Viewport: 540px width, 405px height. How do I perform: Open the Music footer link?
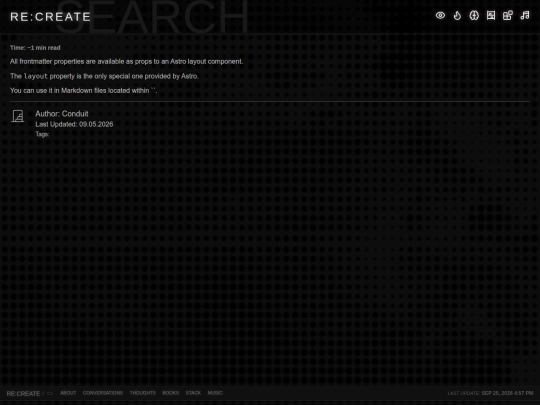coord(215,393)
